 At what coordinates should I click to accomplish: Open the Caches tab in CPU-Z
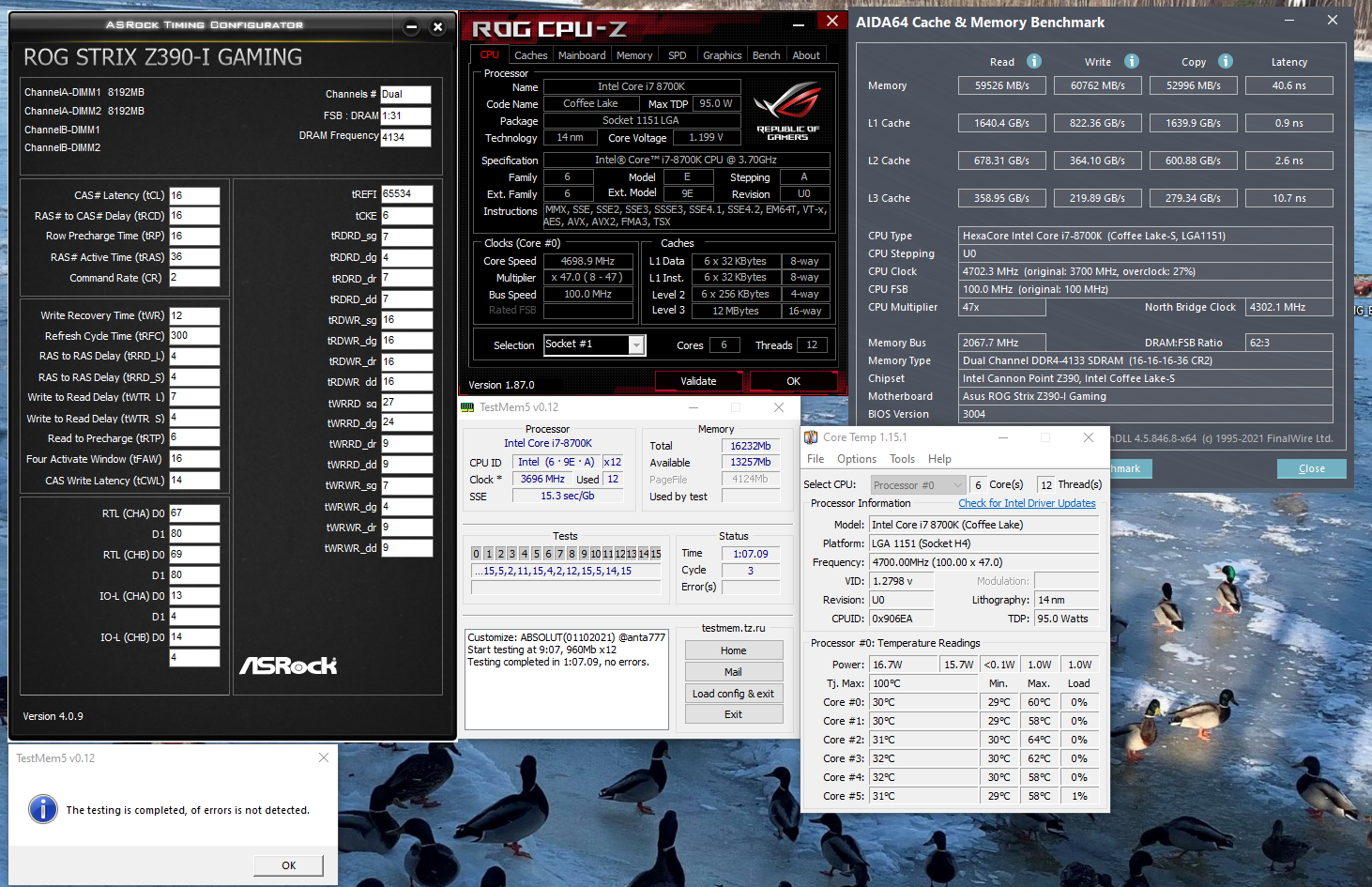pyautogui.click(x=530, y=55)
